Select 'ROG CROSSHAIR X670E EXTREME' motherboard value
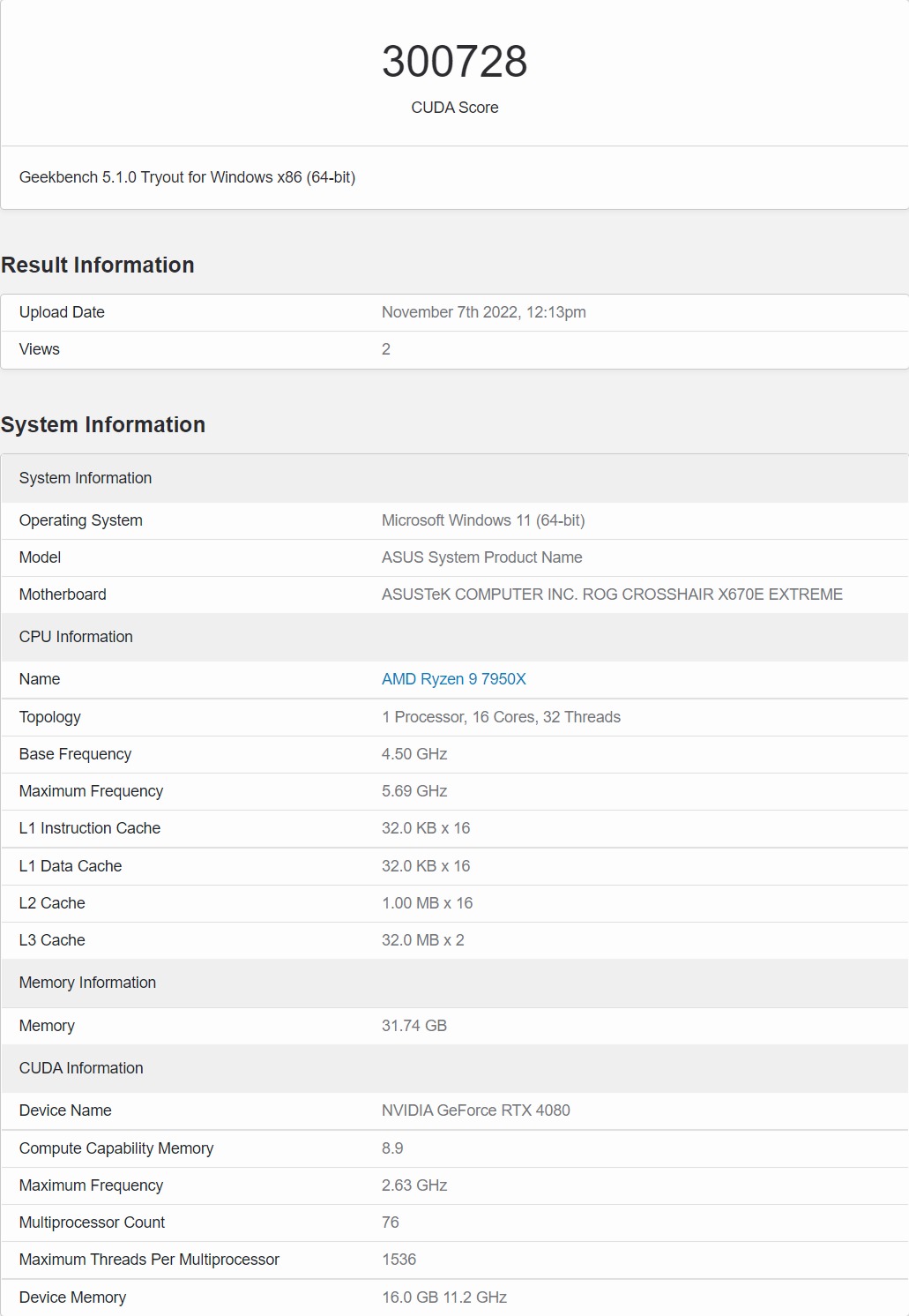The image size is (909, 1316). [x=712, y=594]
